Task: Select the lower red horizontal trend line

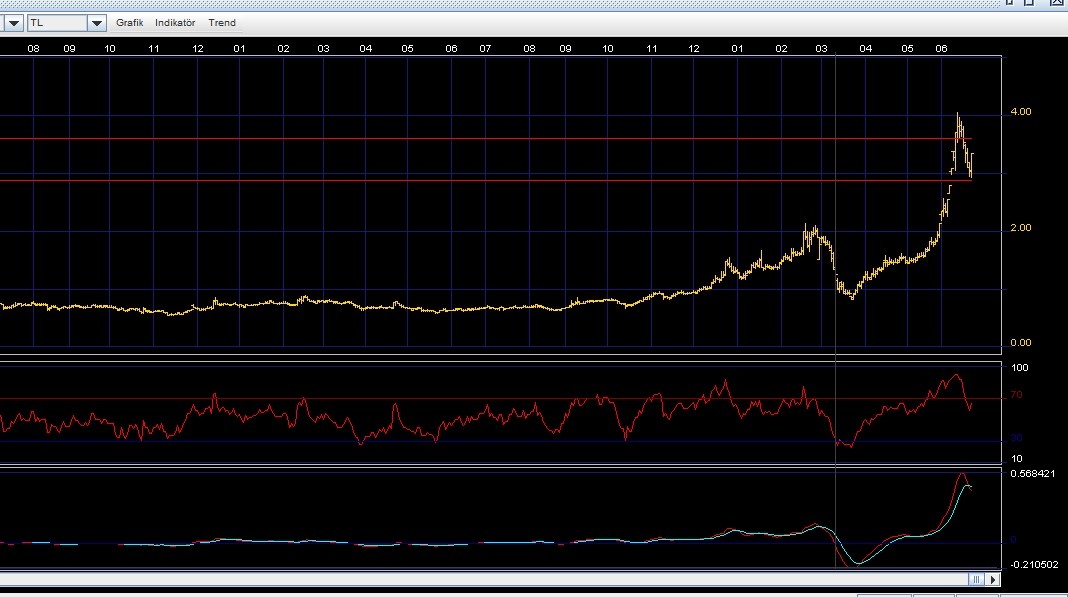Action: [486, 181]
